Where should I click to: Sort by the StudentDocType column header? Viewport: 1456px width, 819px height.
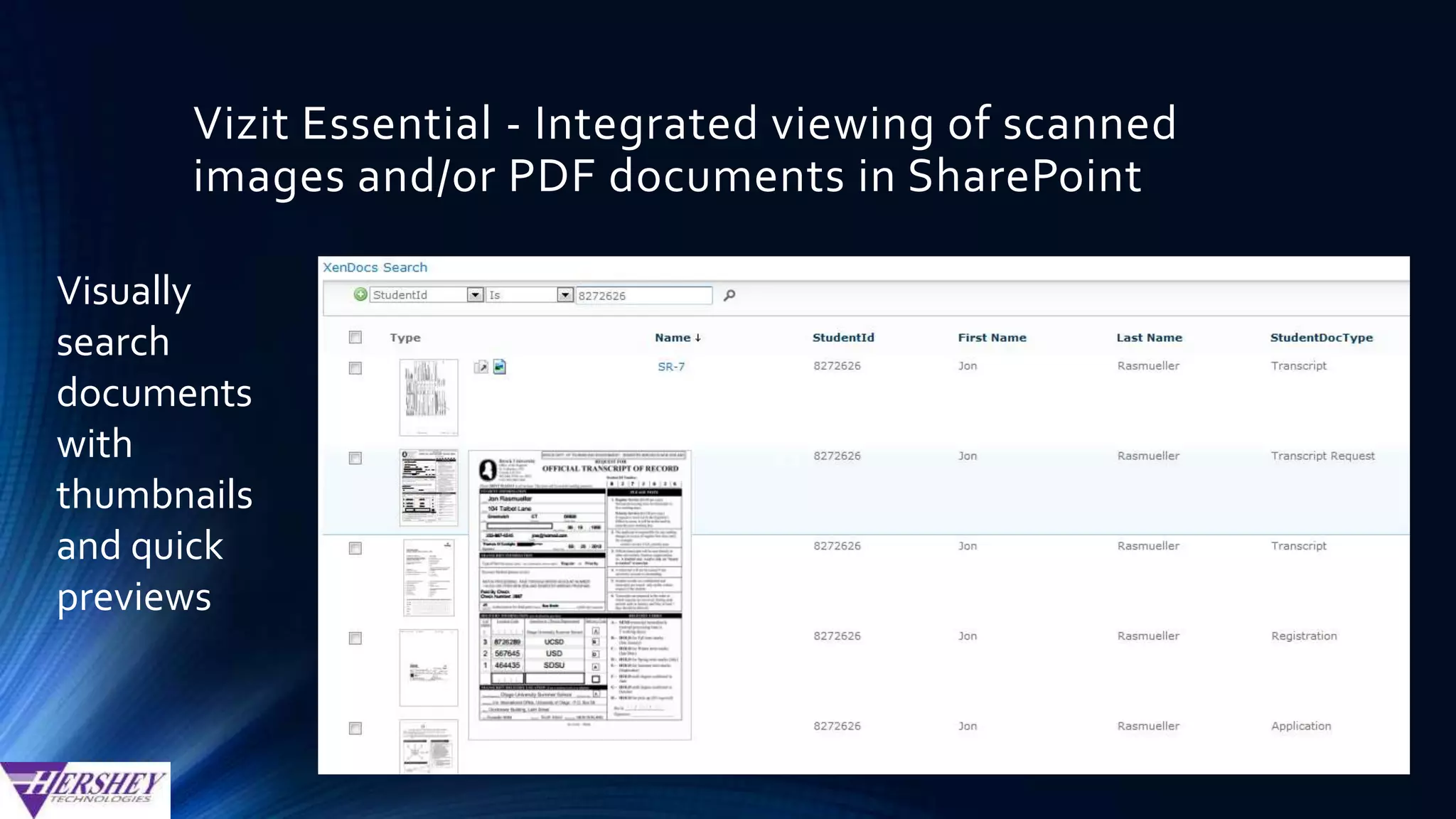1322,338
